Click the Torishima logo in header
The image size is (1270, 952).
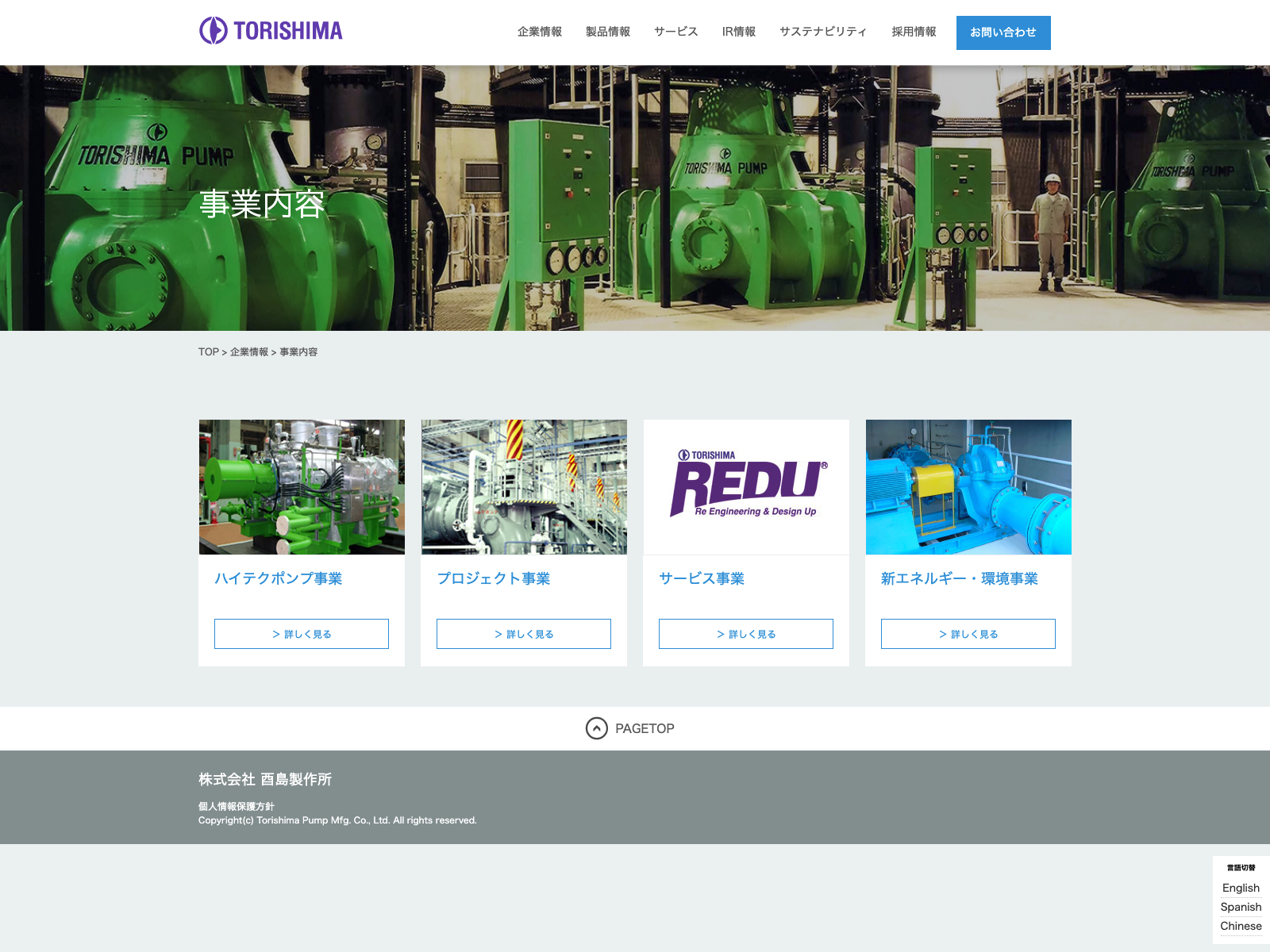(x=271, y=31)
